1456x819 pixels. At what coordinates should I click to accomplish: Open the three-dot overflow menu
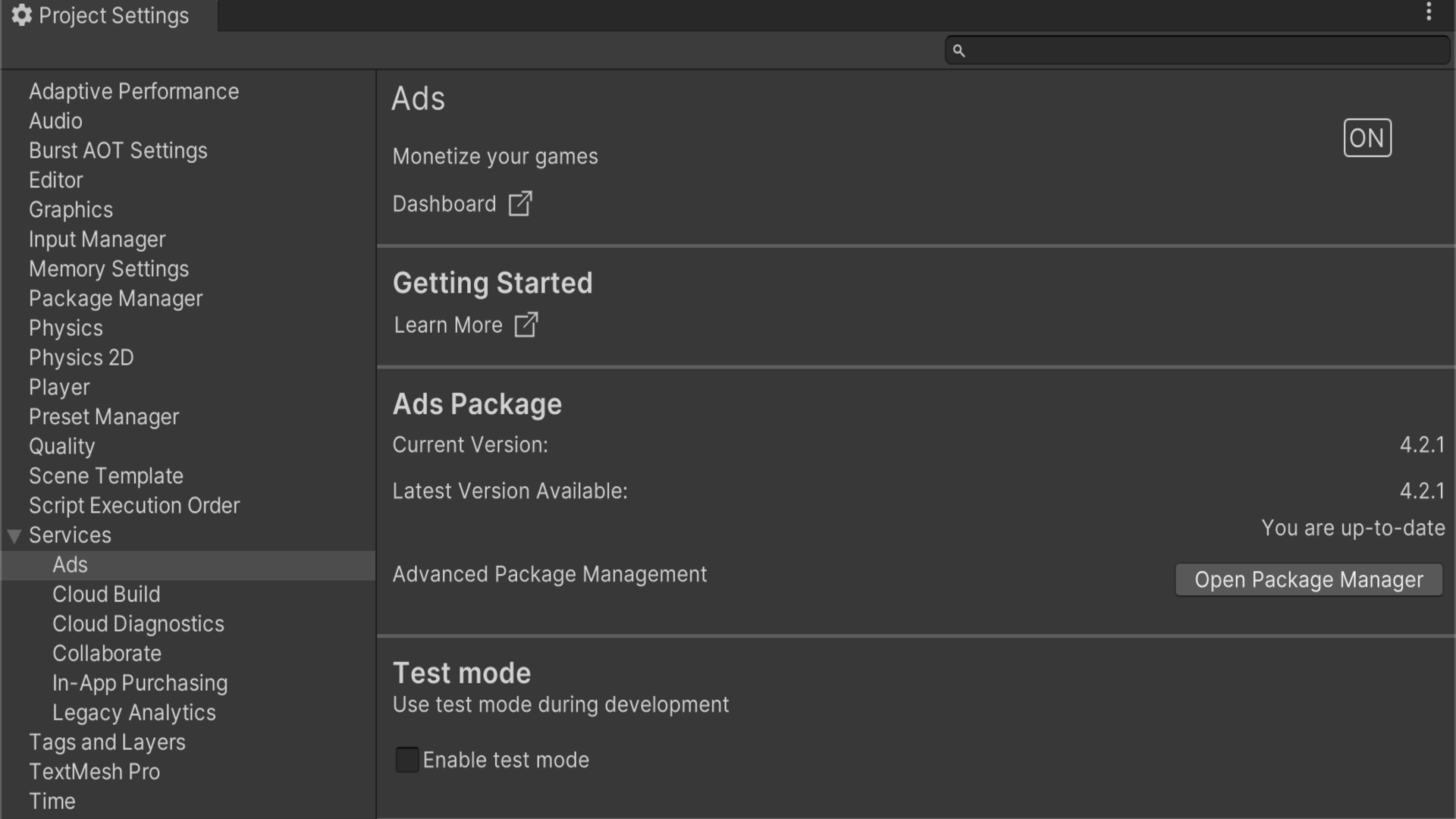(x=1429, y=11)
